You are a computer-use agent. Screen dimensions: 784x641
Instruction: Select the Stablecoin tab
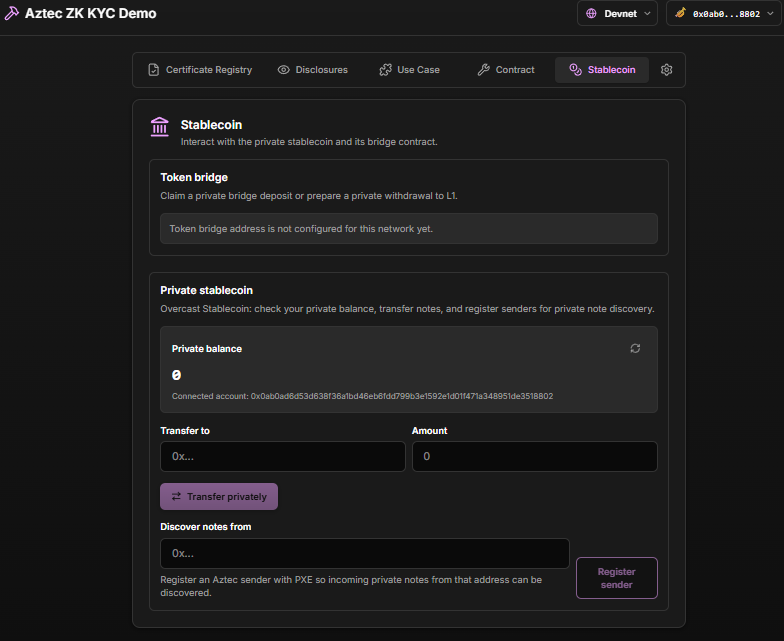click(x=602, y=70)
